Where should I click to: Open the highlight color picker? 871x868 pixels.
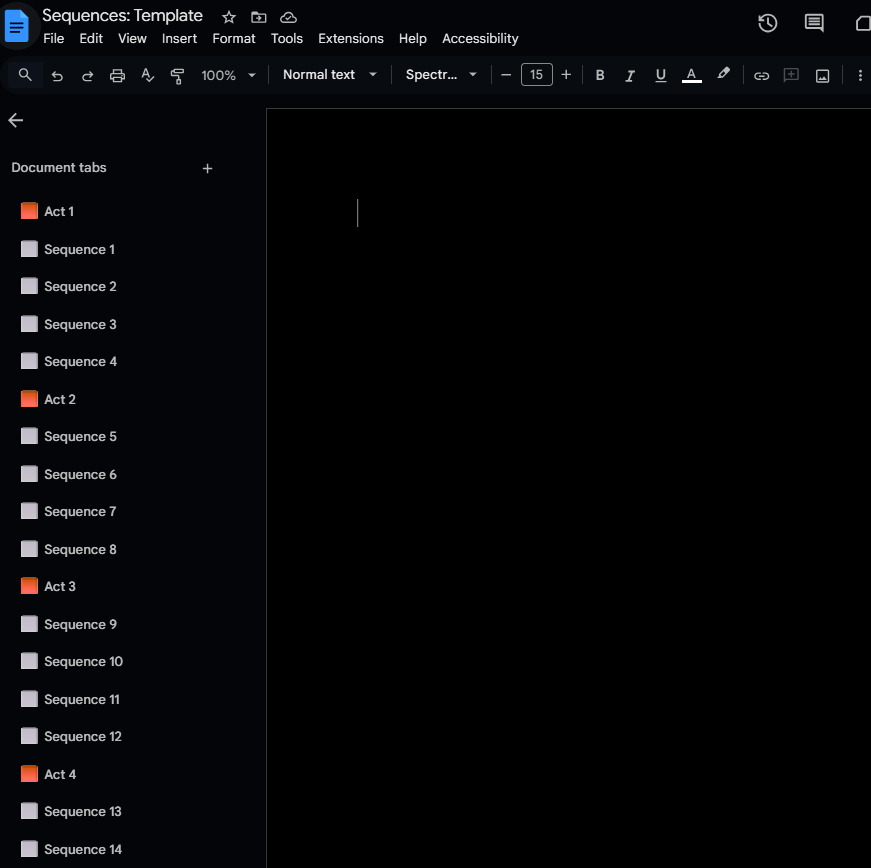[x=723, y=75]
